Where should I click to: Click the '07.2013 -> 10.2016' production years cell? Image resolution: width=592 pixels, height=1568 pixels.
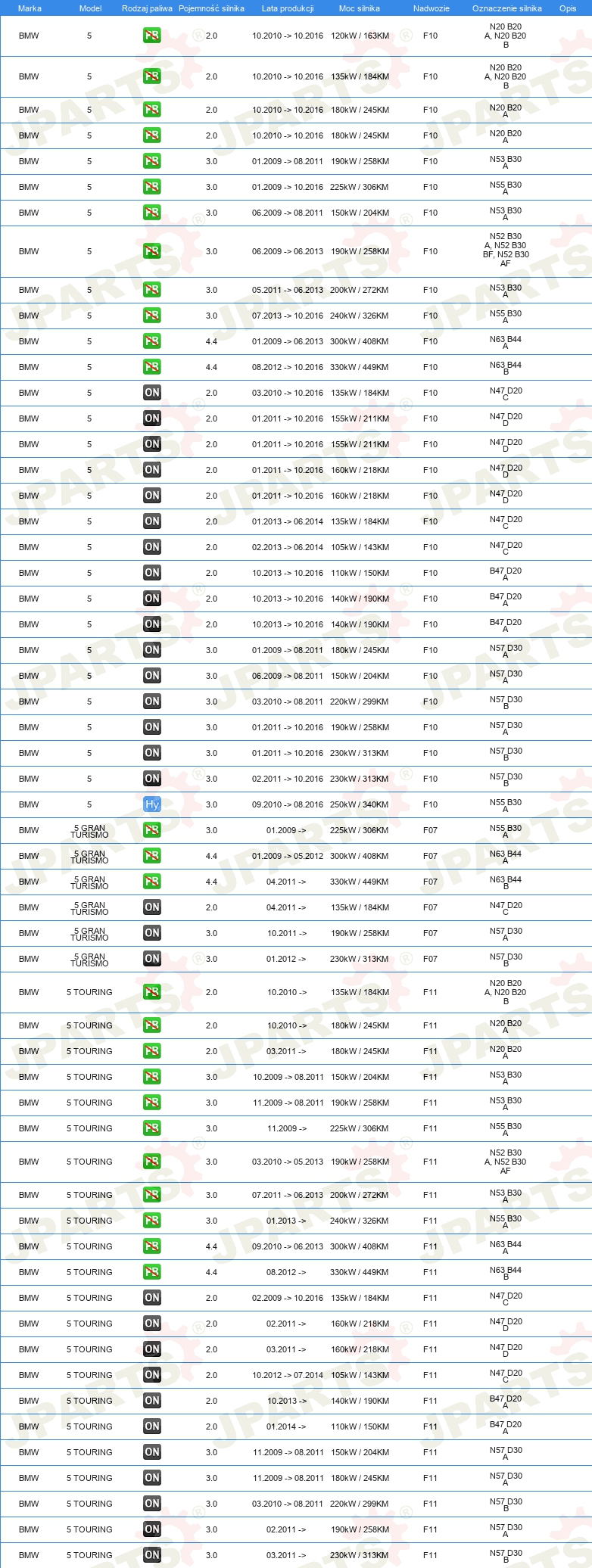tap(288, 316)
